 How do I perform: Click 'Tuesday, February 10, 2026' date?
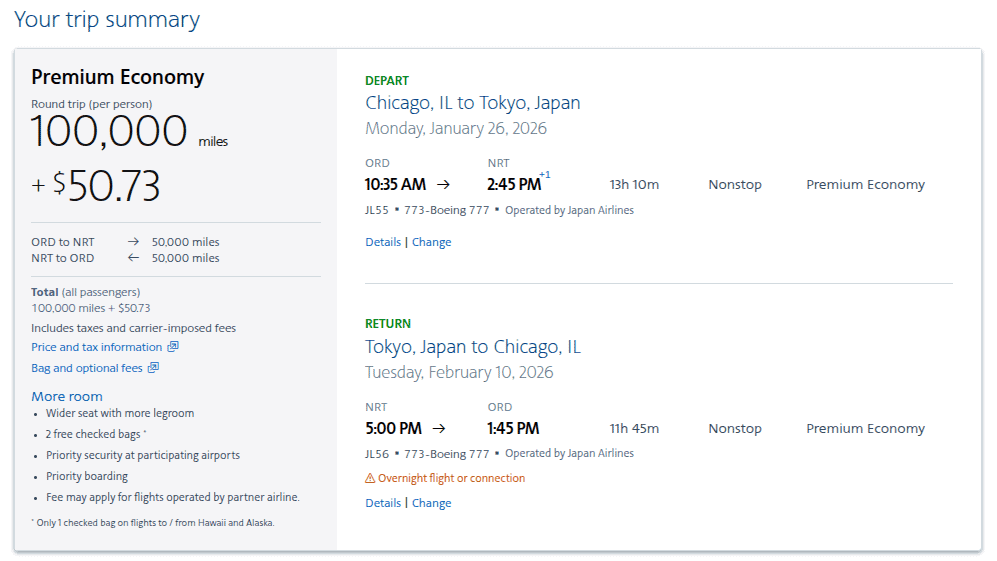pos(459,373)
